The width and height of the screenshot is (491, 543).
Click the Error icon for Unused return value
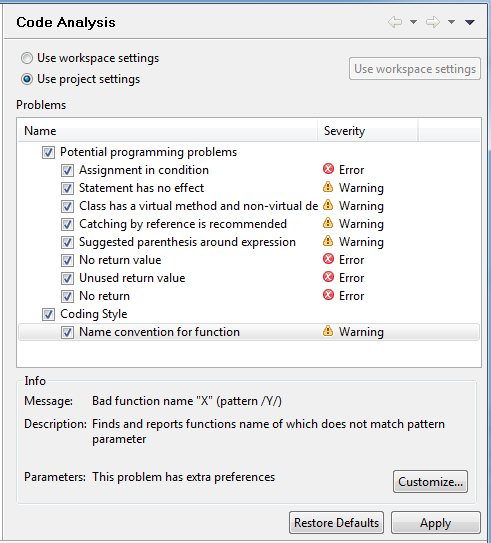coord(328,277)
